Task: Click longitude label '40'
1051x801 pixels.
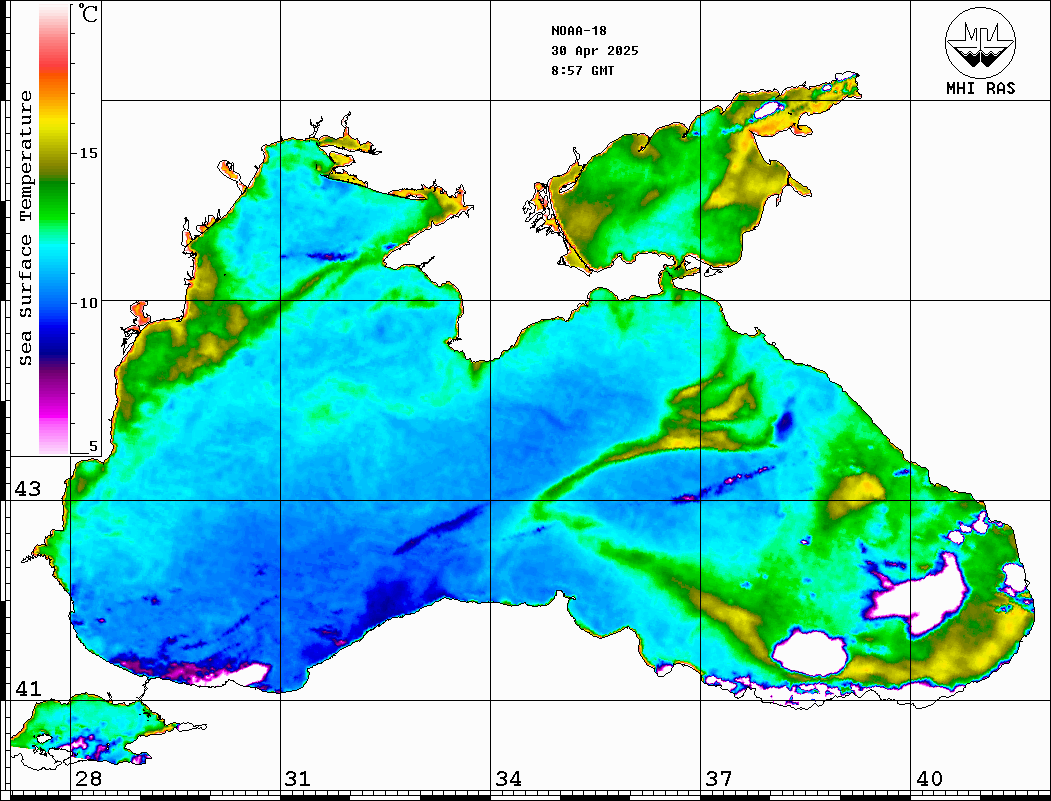Action: (929, 779)
